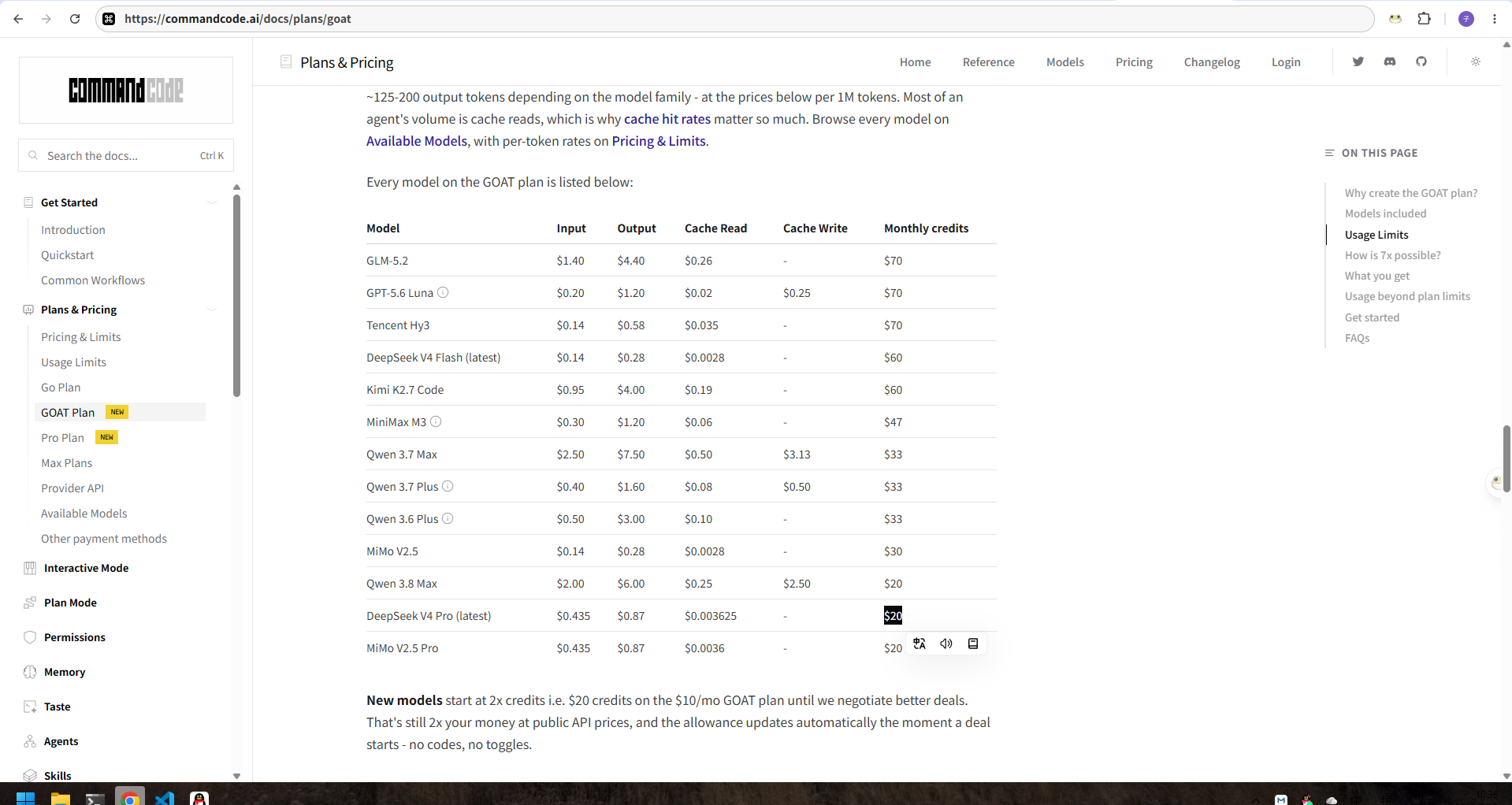Click the sidebar scroll-up arrow

click(x=236, y=187)
